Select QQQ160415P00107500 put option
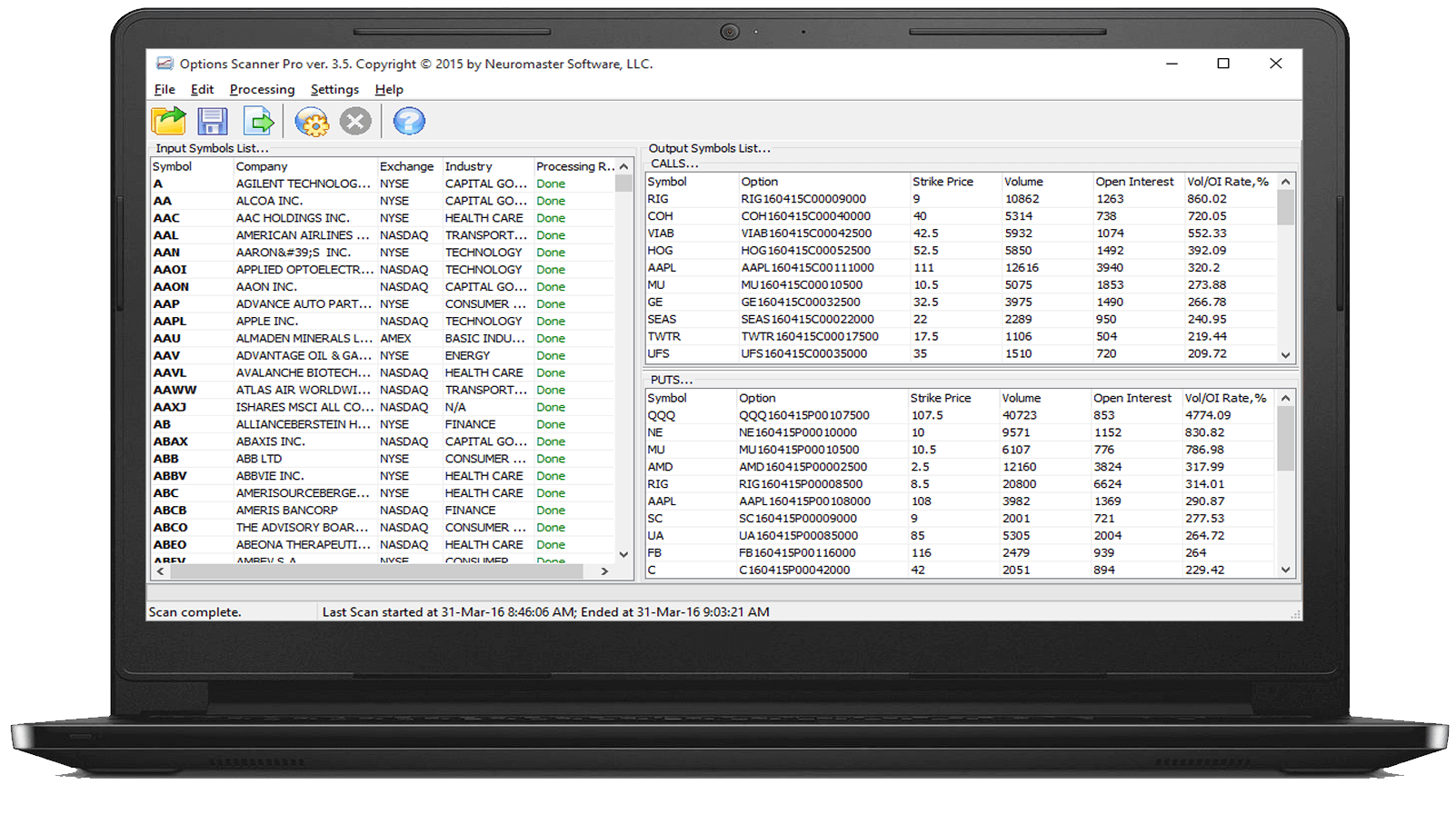The height and width of the screenshot is (814, 1456). (x=803, y=415)
